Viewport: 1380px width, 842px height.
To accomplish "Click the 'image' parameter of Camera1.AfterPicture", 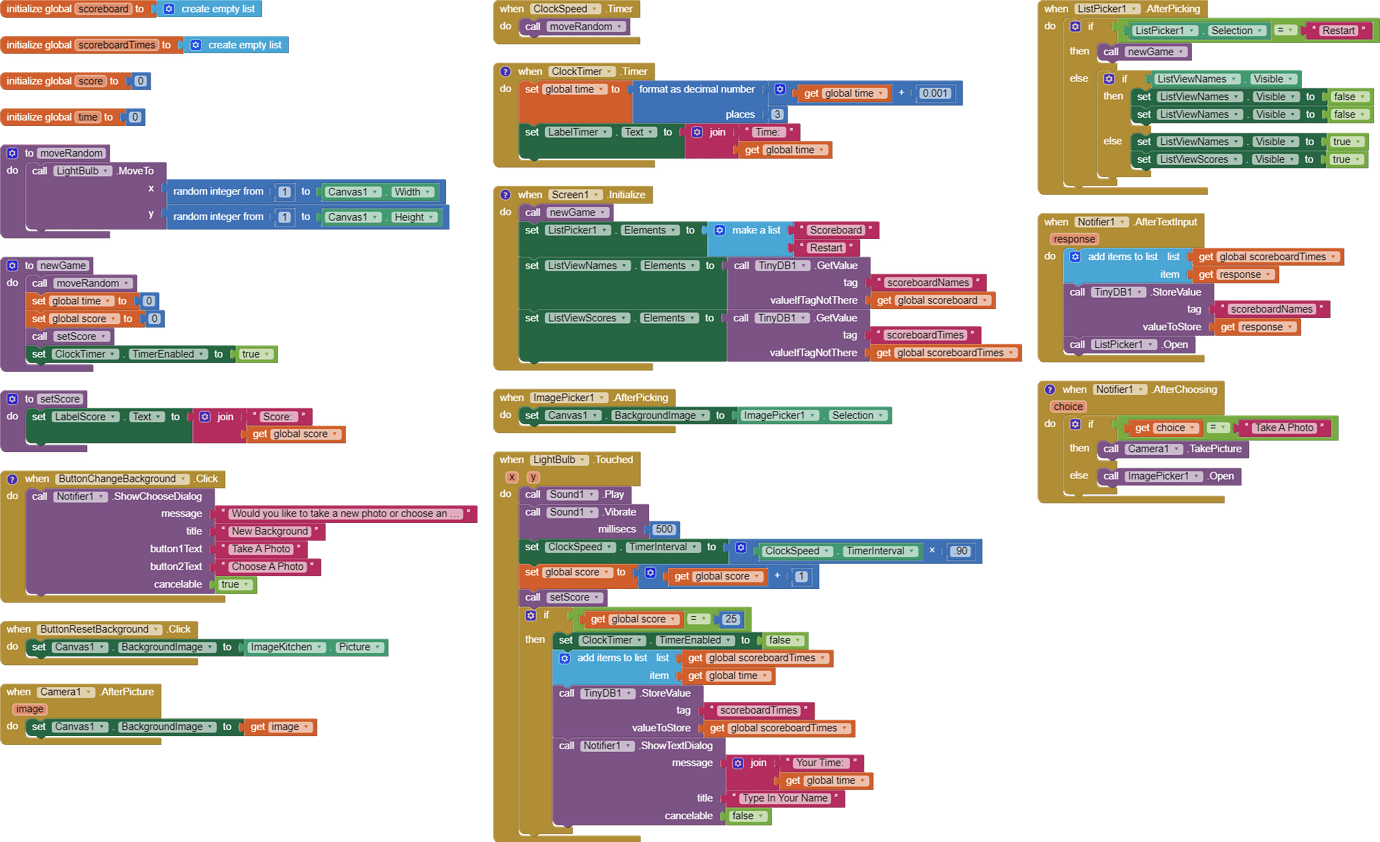I will (x=30, y=709).
